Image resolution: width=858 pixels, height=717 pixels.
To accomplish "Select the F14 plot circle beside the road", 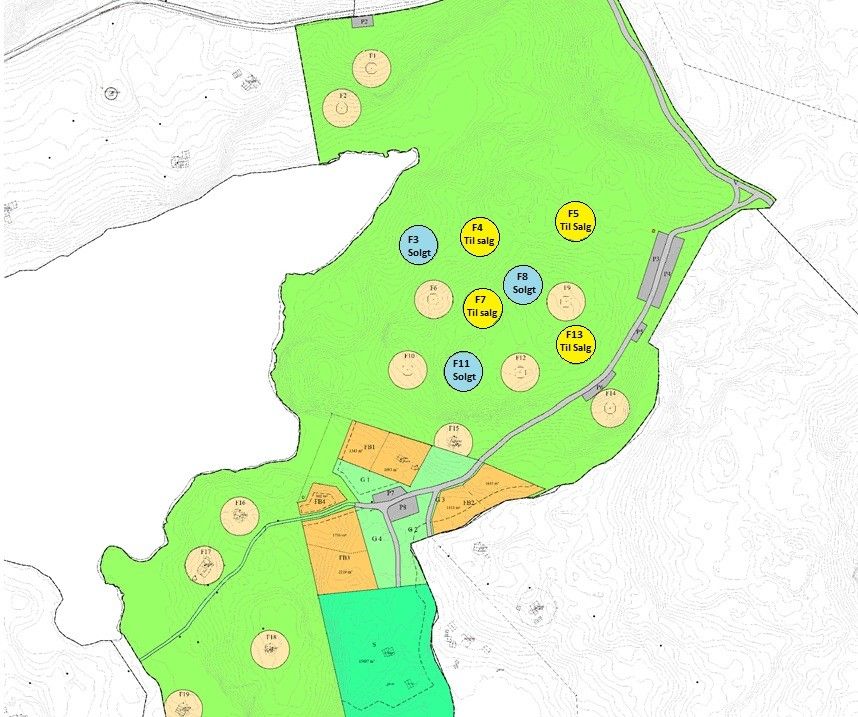I will 609,407.
